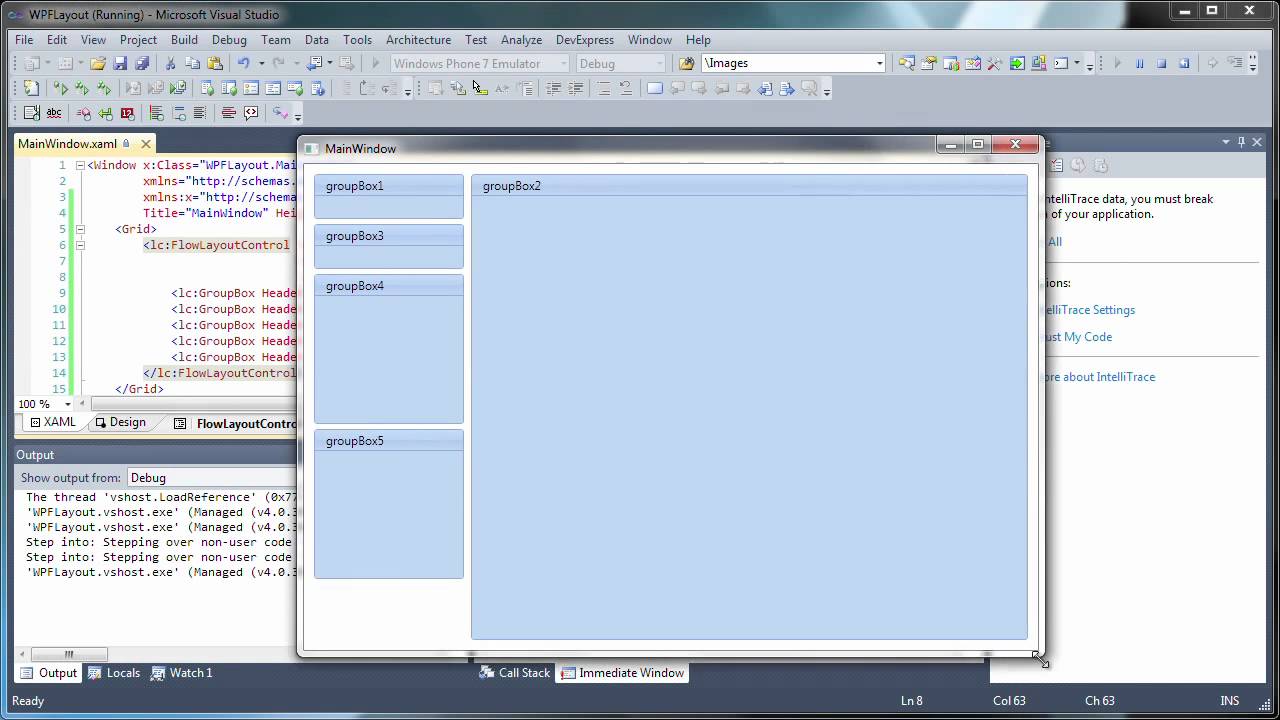Click the code tag icon

click(251, 113)
